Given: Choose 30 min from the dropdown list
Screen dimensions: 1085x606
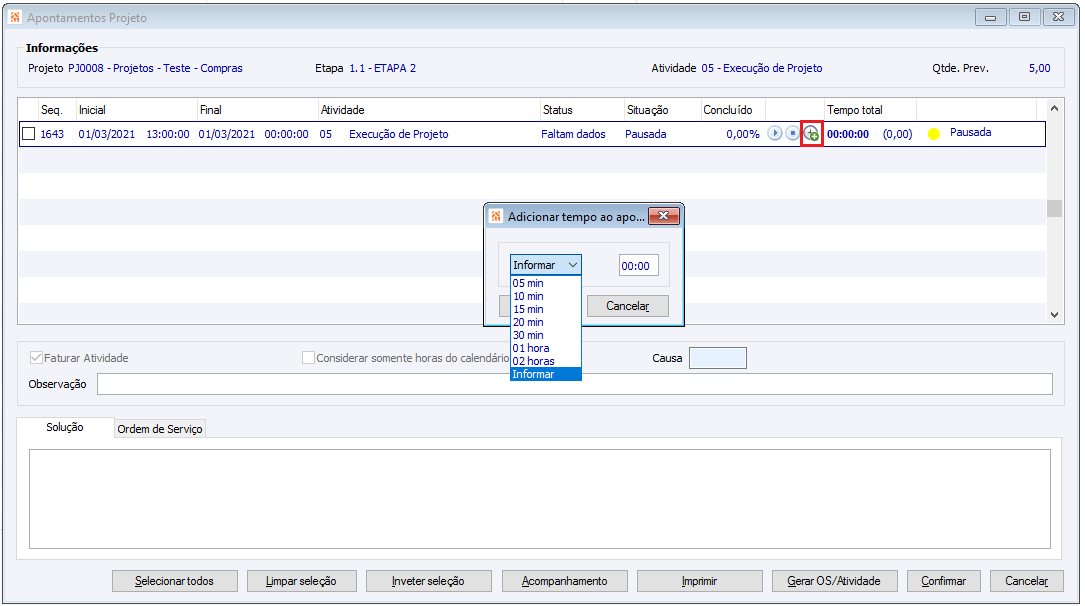Looking at the screenshot, I should click(545, 335).
